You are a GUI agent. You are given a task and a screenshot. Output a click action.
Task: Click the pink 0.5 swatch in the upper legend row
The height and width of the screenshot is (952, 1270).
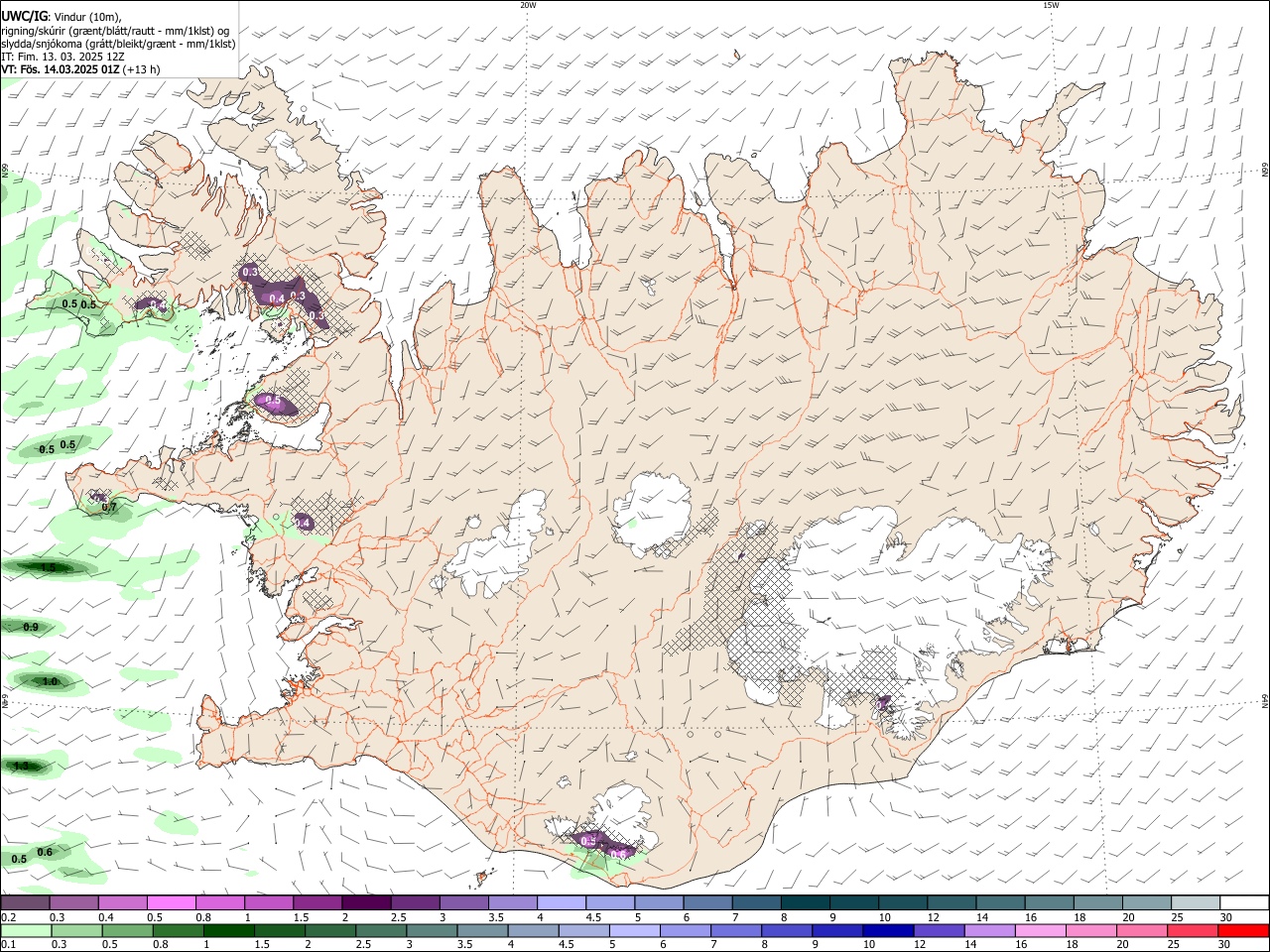pyautogui.click(x=170, y=902)
